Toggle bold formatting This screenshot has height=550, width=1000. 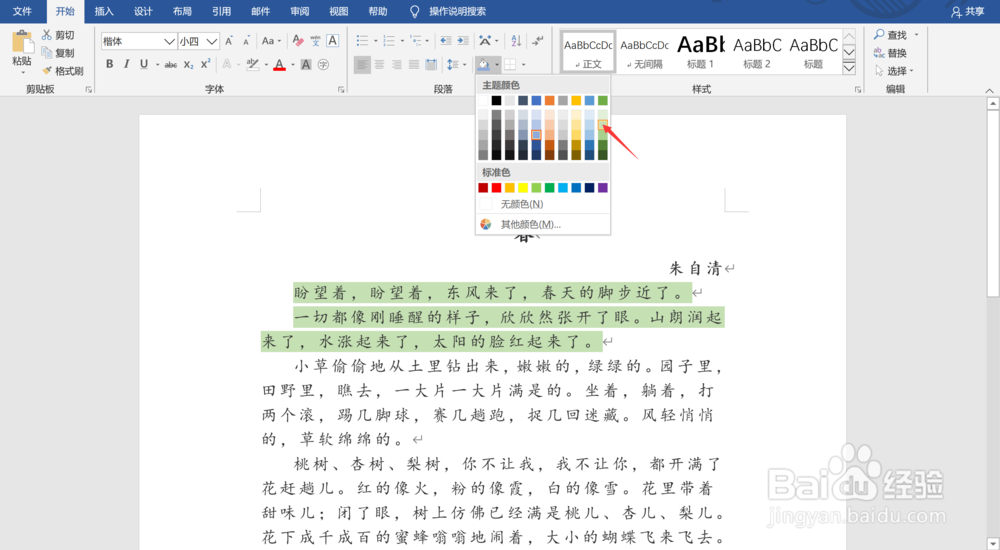(x=110, y=64)
